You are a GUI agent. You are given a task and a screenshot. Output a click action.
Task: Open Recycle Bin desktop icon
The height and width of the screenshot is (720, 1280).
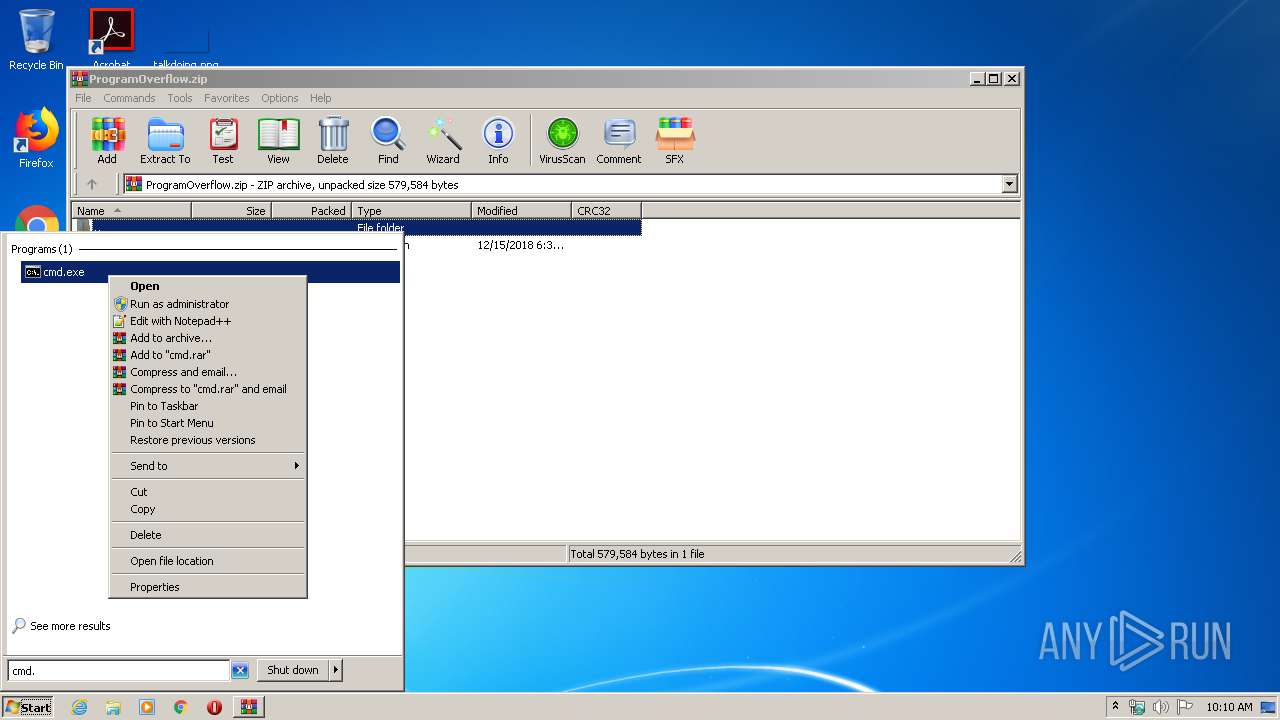coord(36,40)
